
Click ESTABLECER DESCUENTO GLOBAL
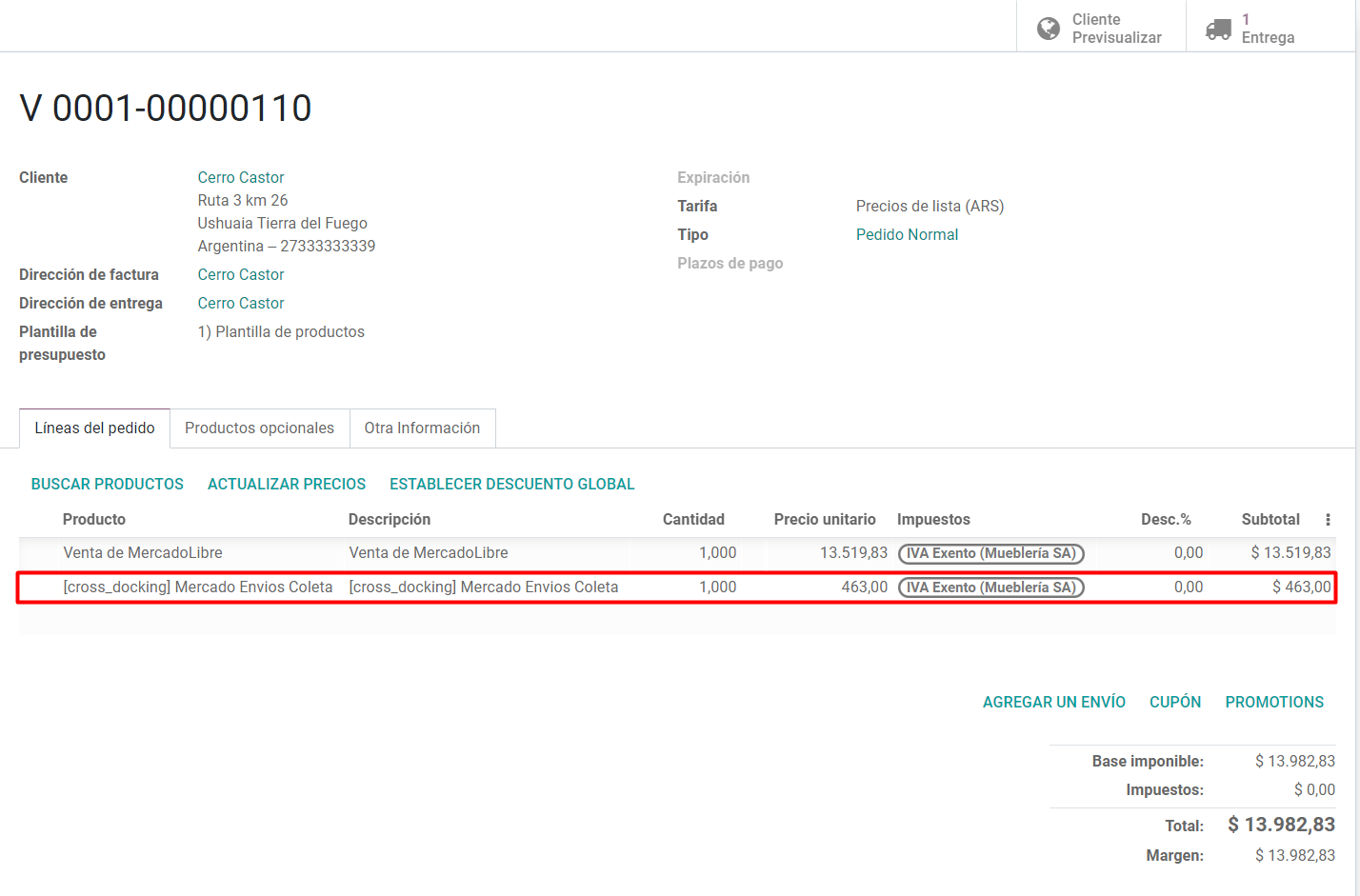pos(511,485)
